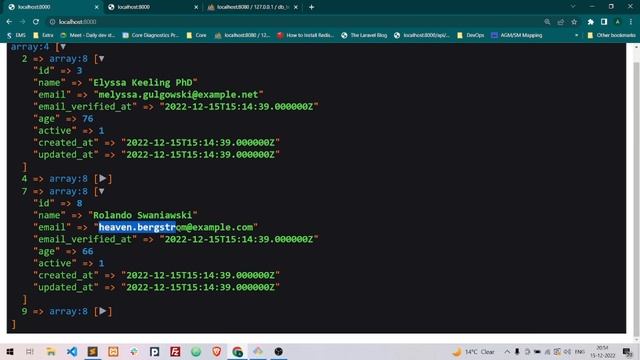Open the localhost:8000/api bookmark

click(422, 36)
